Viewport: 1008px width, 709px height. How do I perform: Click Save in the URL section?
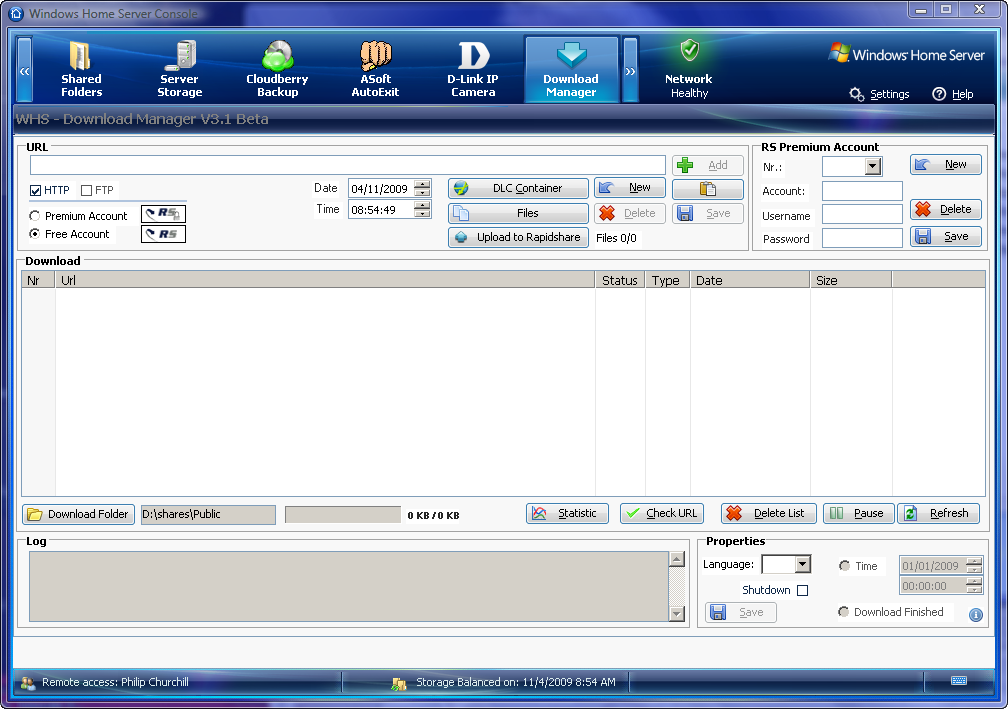[708, 213]
